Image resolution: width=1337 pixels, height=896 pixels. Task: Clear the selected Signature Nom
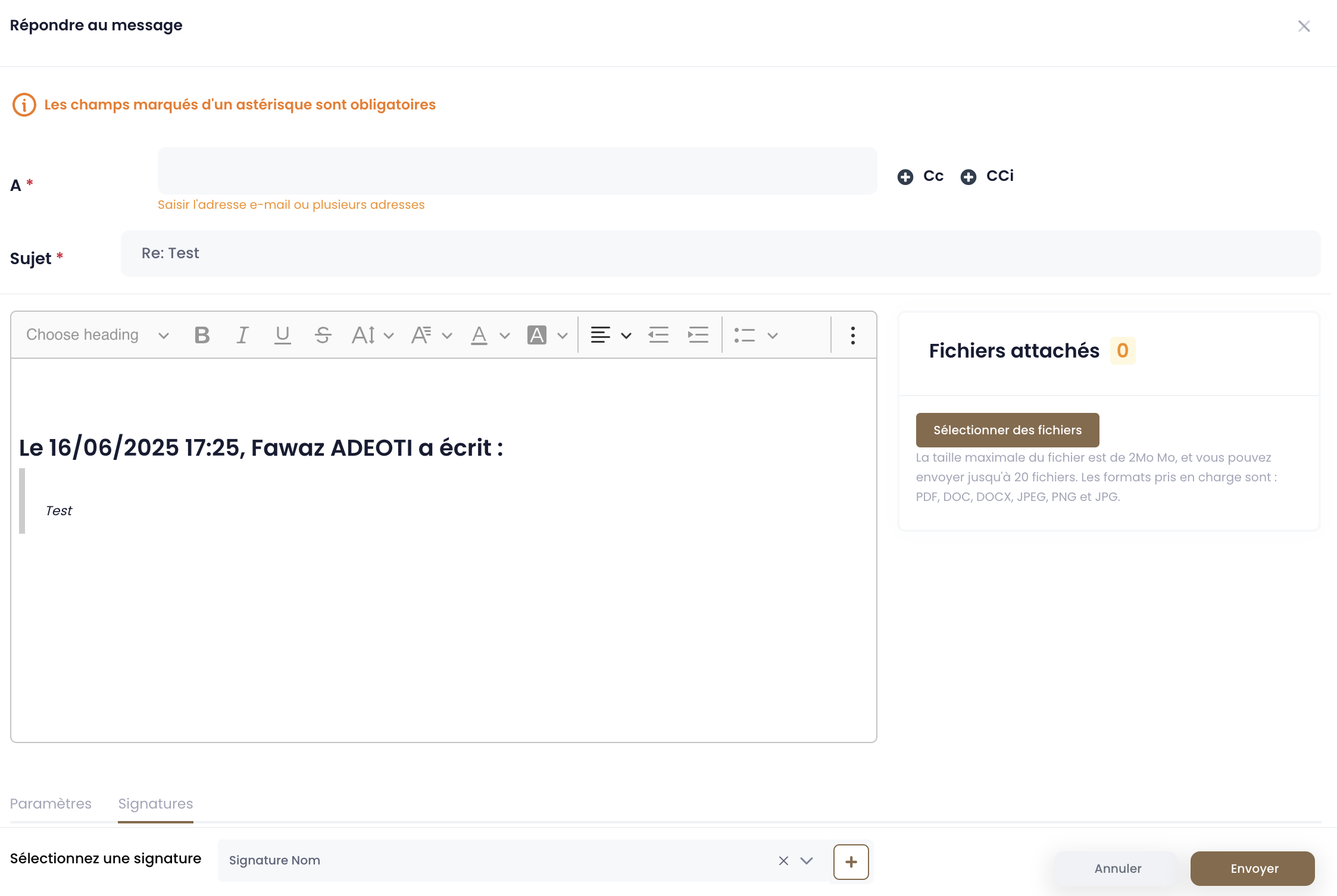pyautogui.click(x=783, y=861)
